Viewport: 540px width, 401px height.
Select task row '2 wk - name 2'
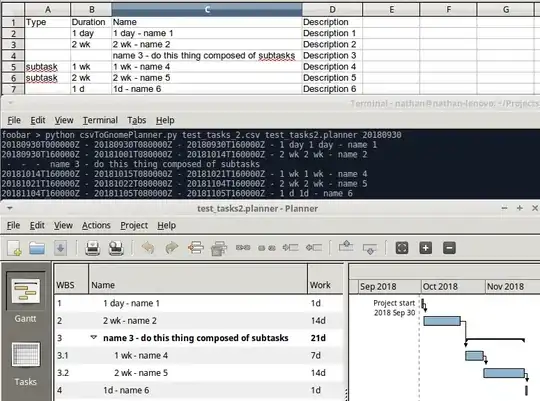(x=199, y=320)
